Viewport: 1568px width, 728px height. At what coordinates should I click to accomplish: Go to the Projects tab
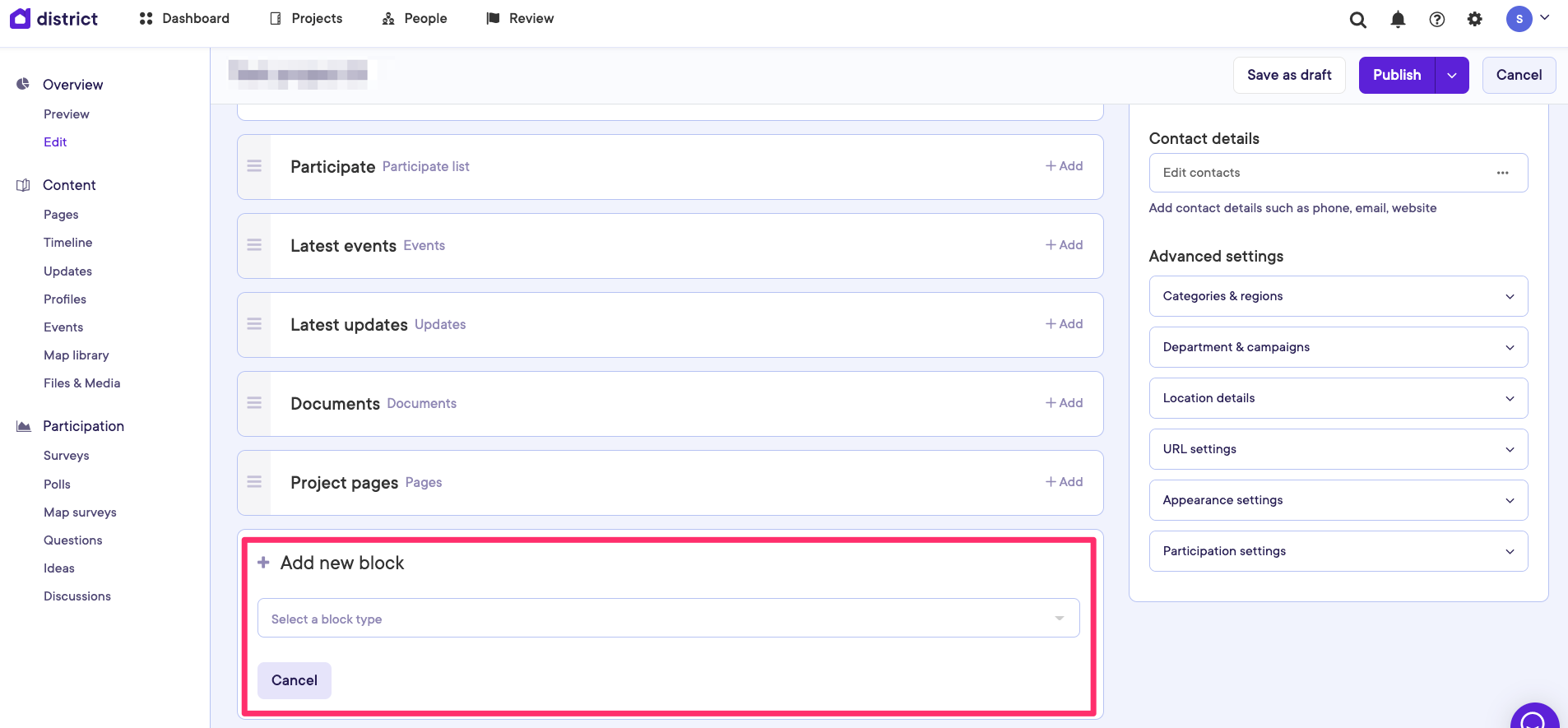pyautogui.click(x=306, y=18)
